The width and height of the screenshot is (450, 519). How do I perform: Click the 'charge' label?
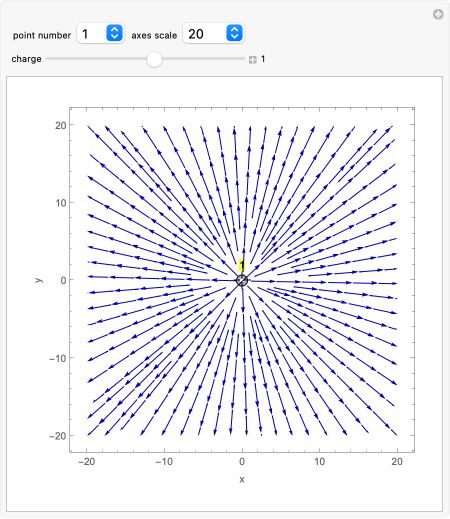click(26, 59)
